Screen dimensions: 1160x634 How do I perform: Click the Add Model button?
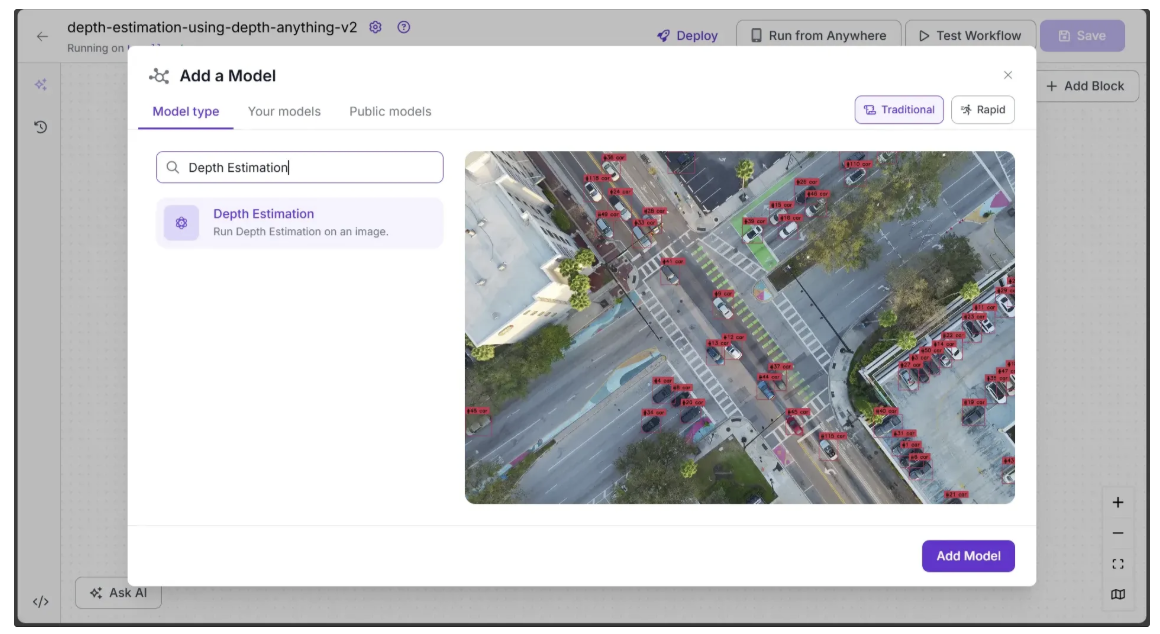pos(967,556)
